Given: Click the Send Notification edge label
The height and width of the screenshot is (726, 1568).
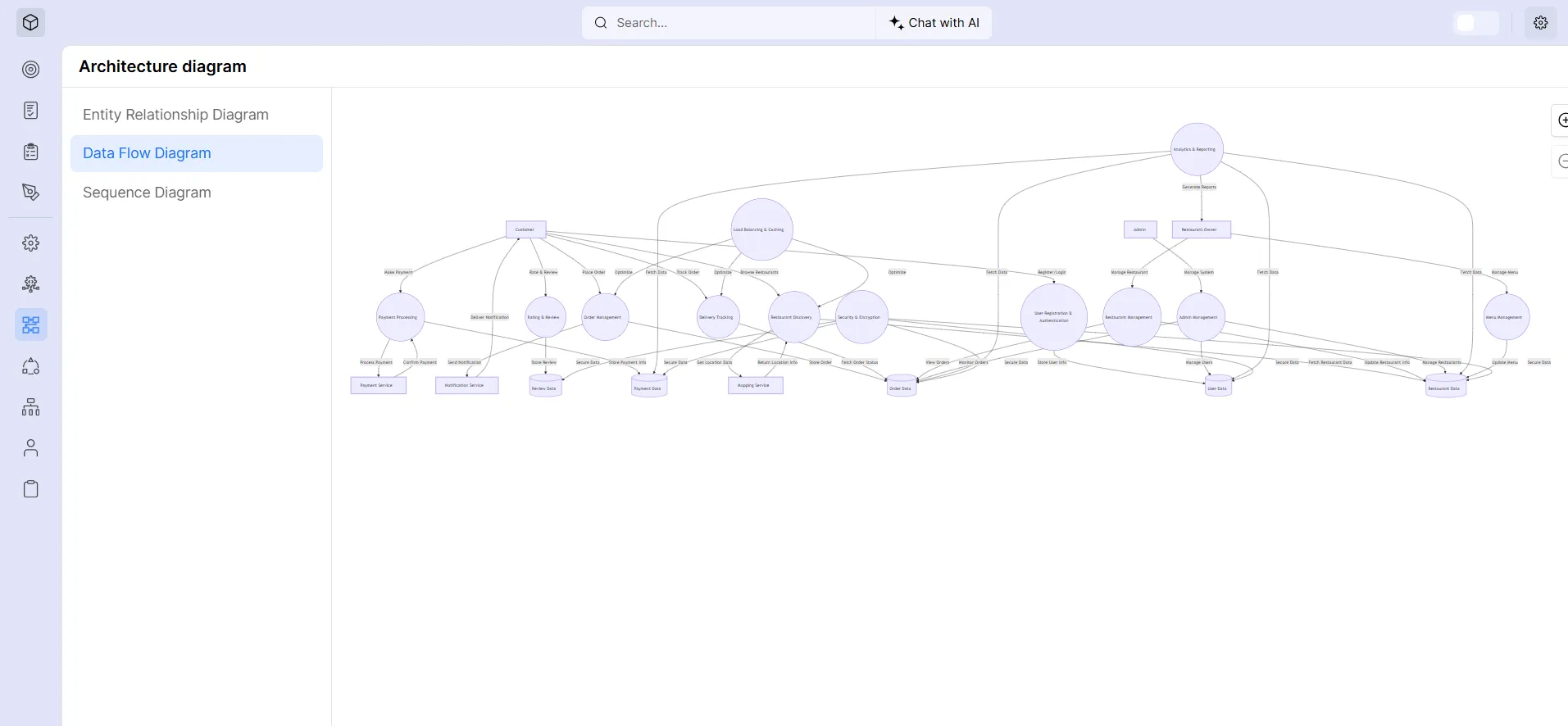Looking at the screenshot, I should pos(464,362).
